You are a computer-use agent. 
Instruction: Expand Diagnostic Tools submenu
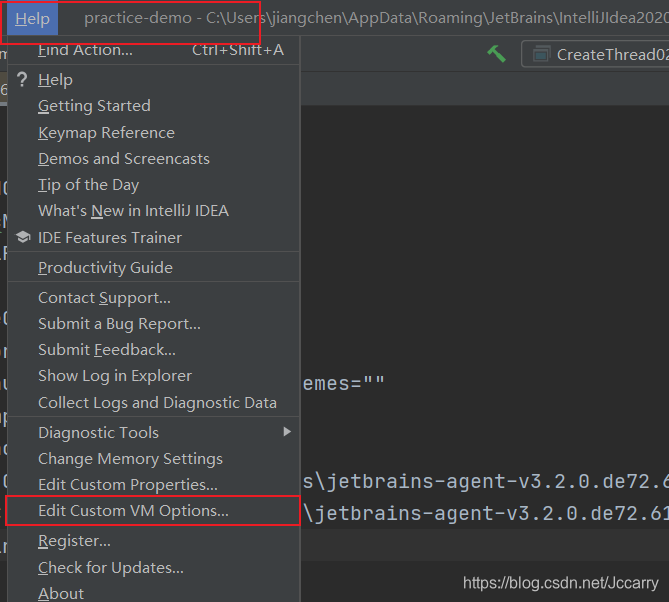pos(154,433)
